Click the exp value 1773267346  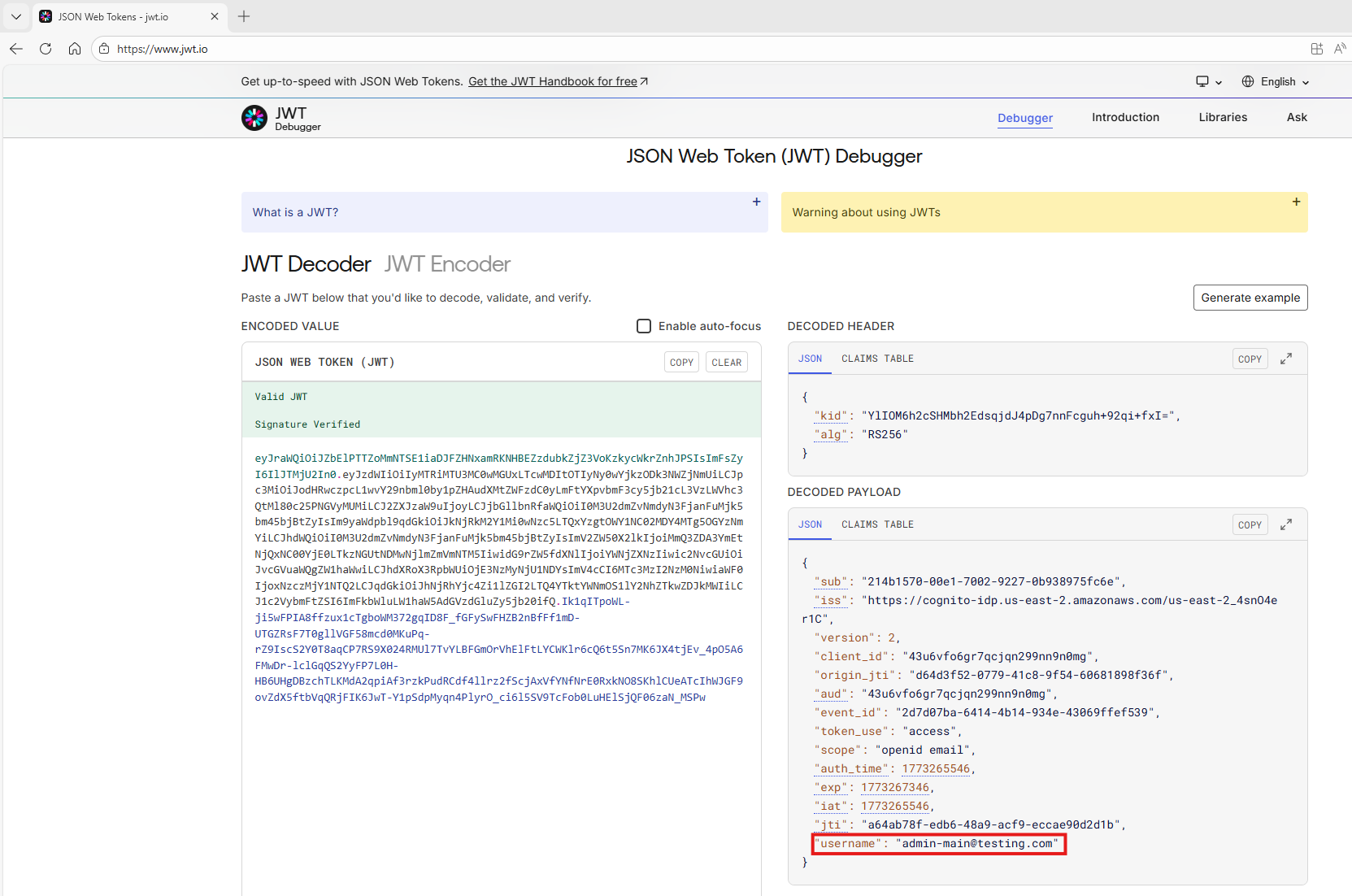pyautogui.click(x=895, y=787)
